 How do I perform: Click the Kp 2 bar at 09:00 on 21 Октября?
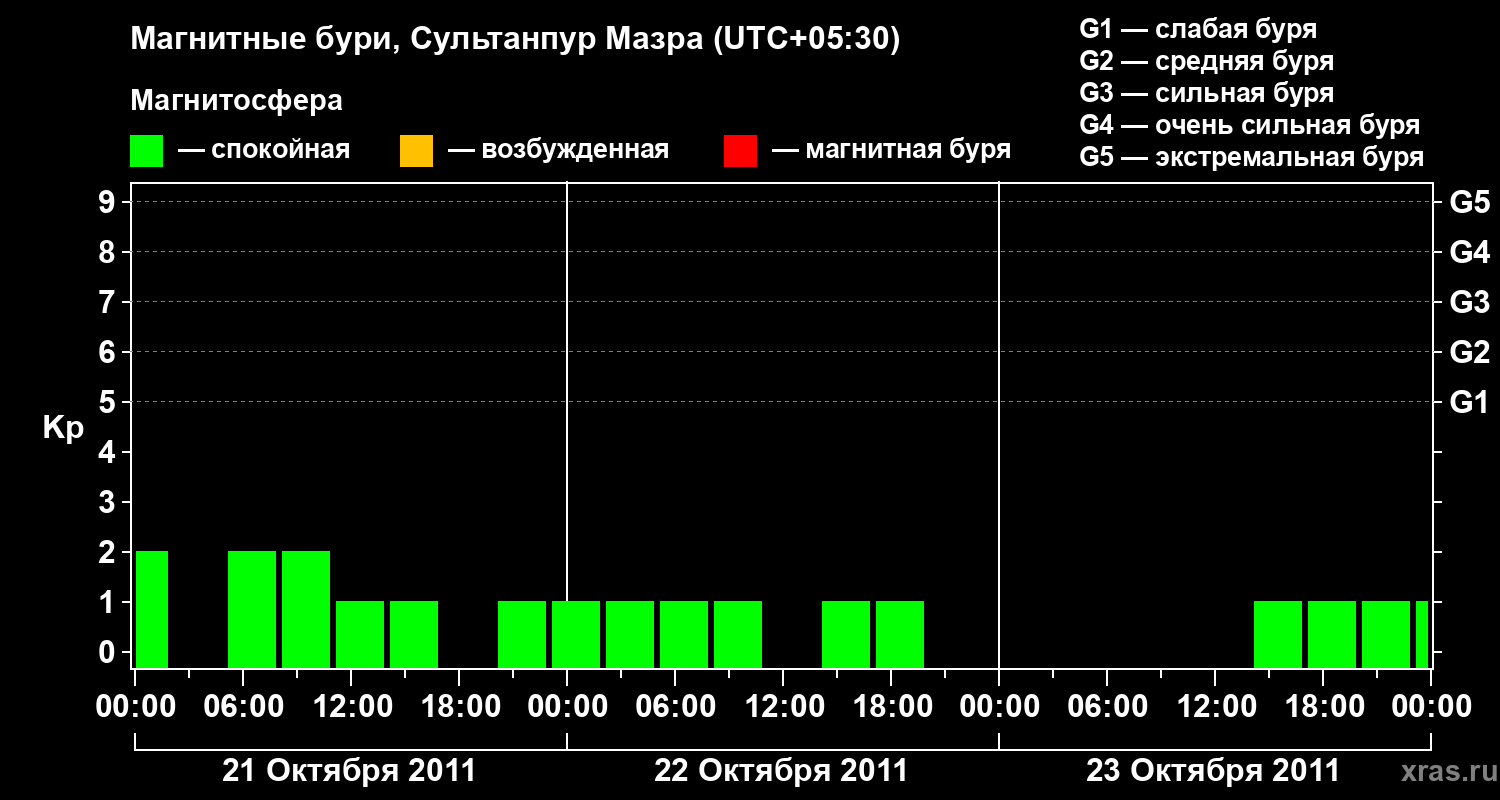[306, 609]
